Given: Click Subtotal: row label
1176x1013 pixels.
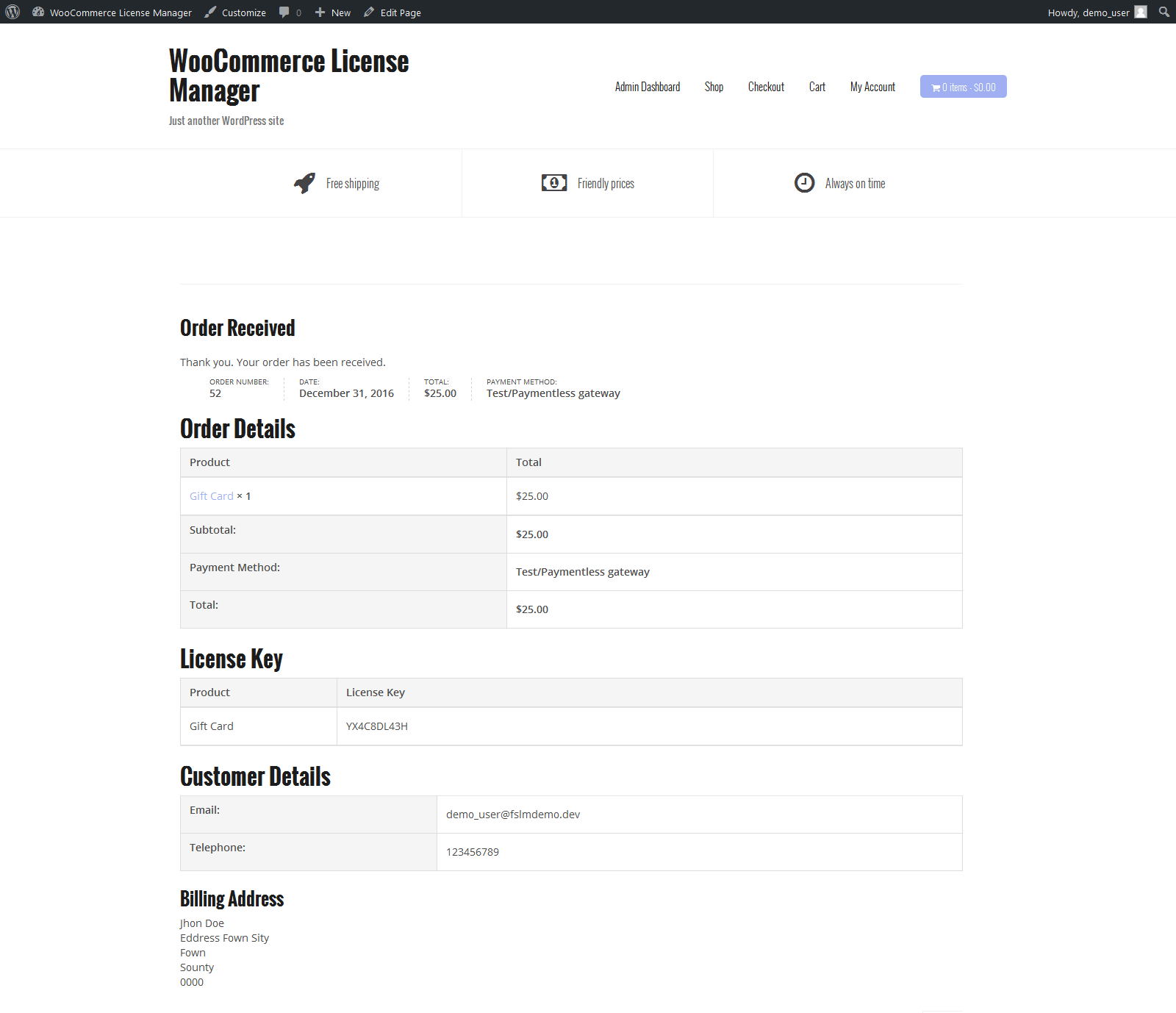Looking at the screenshot, I should (x=212, y=530).
